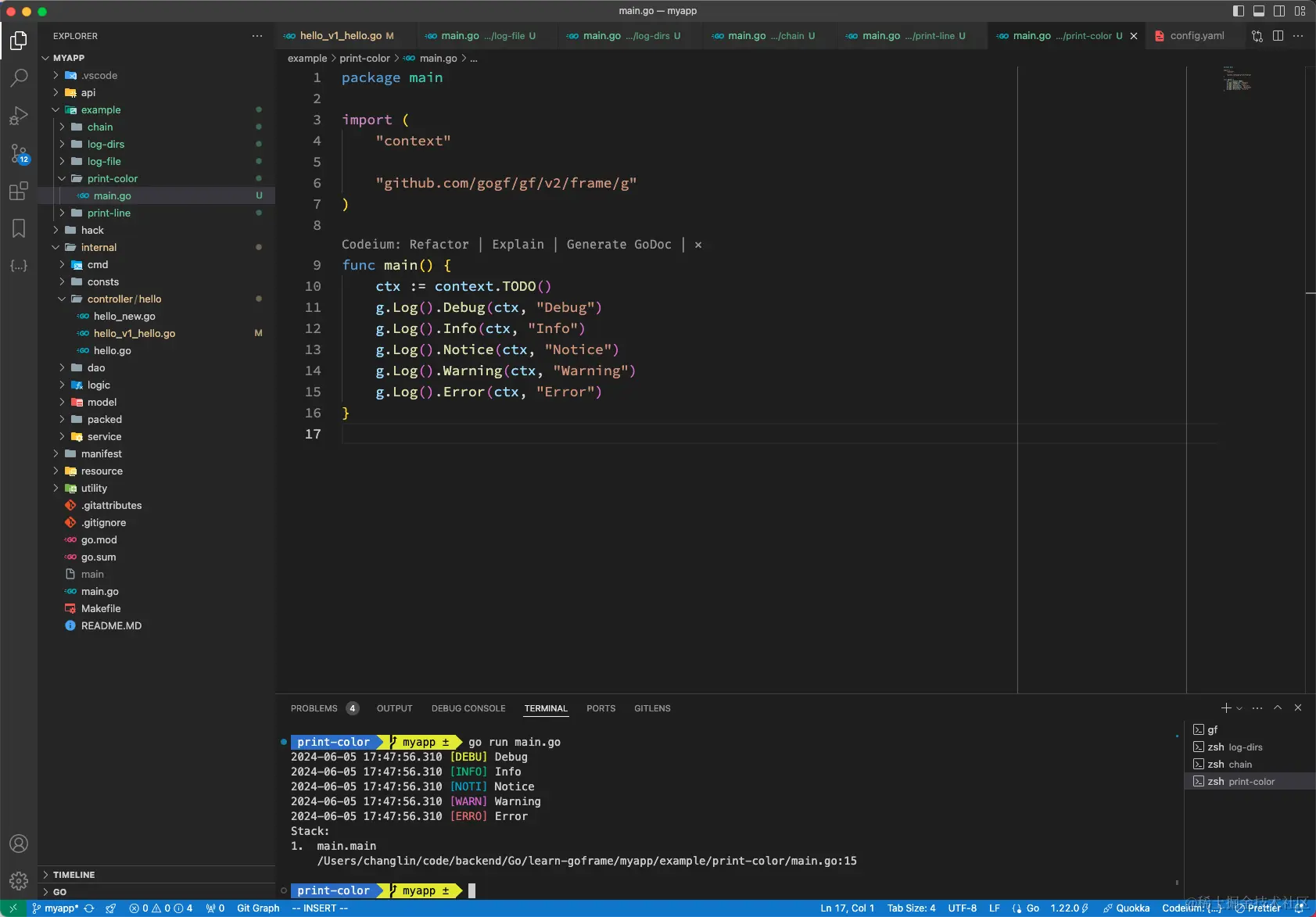Click Go version 1.22.0 in status bar

pyautogui.click(x=1069, y=908)
